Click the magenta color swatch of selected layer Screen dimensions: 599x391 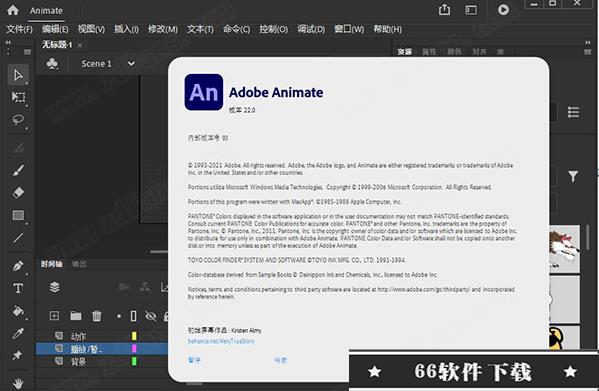click(x=134, y=348)
